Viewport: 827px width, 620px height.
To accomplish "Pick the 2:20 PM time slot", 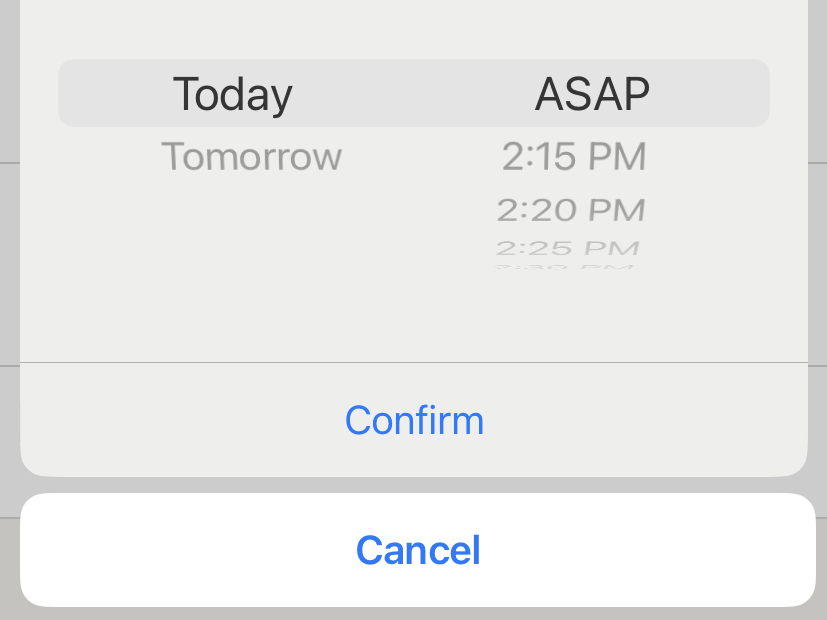I will coord(571,210).
